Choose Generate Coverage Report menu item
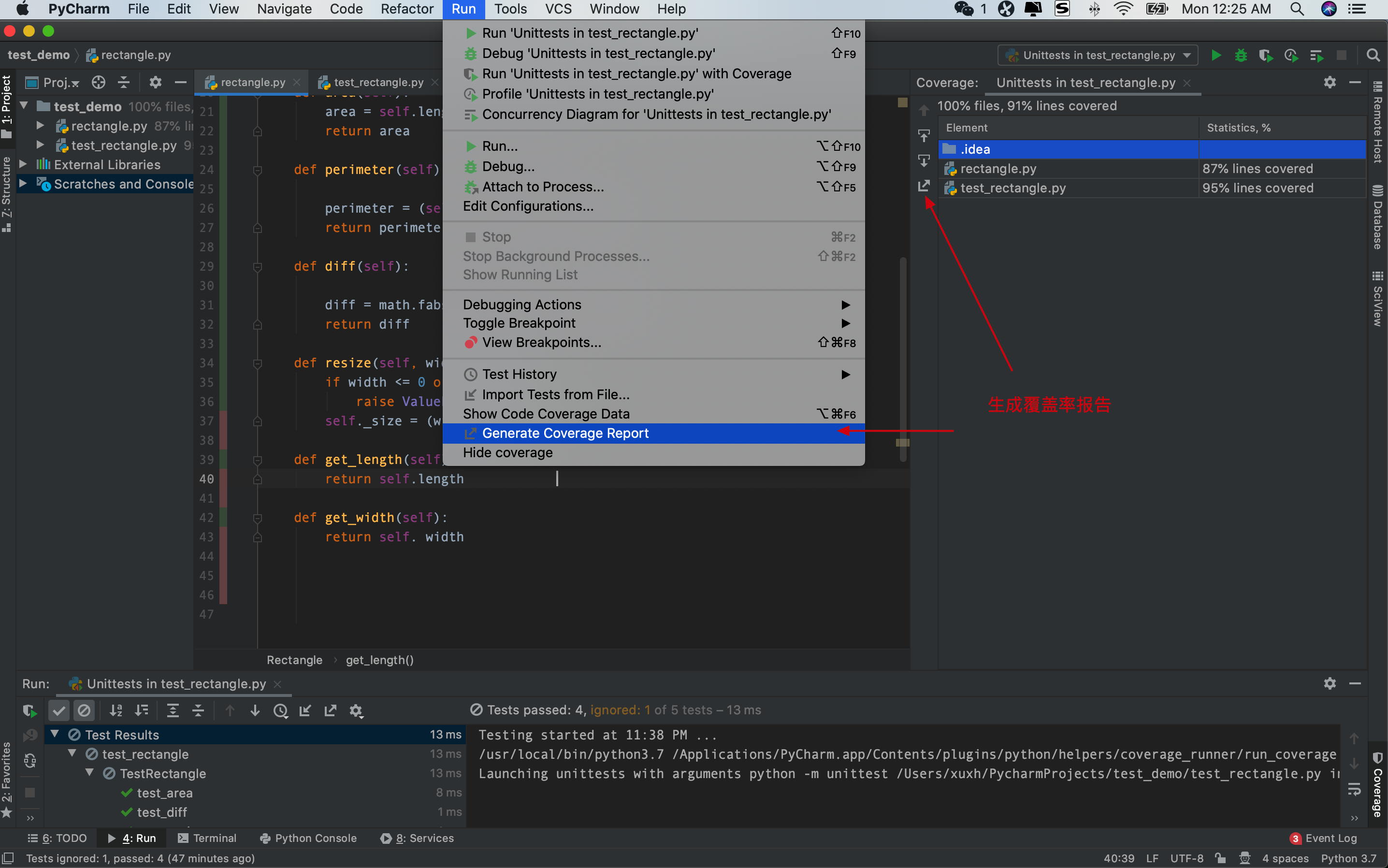The height and width of the screenshot is (868, 1388). 654,433
